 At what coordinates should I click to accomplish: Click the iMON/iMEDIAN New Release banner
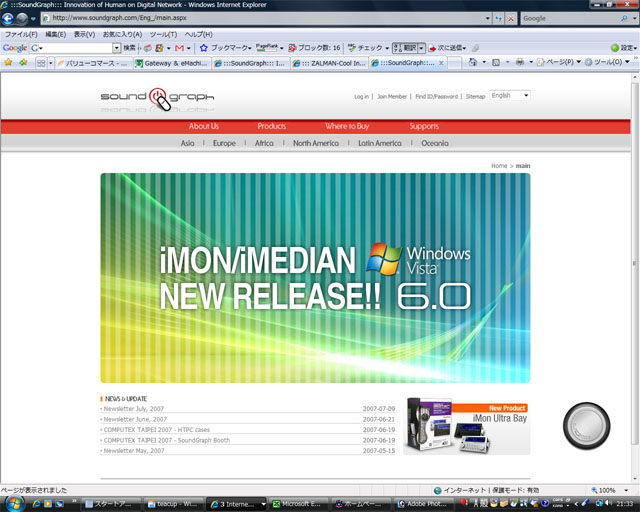click(316, 278)
